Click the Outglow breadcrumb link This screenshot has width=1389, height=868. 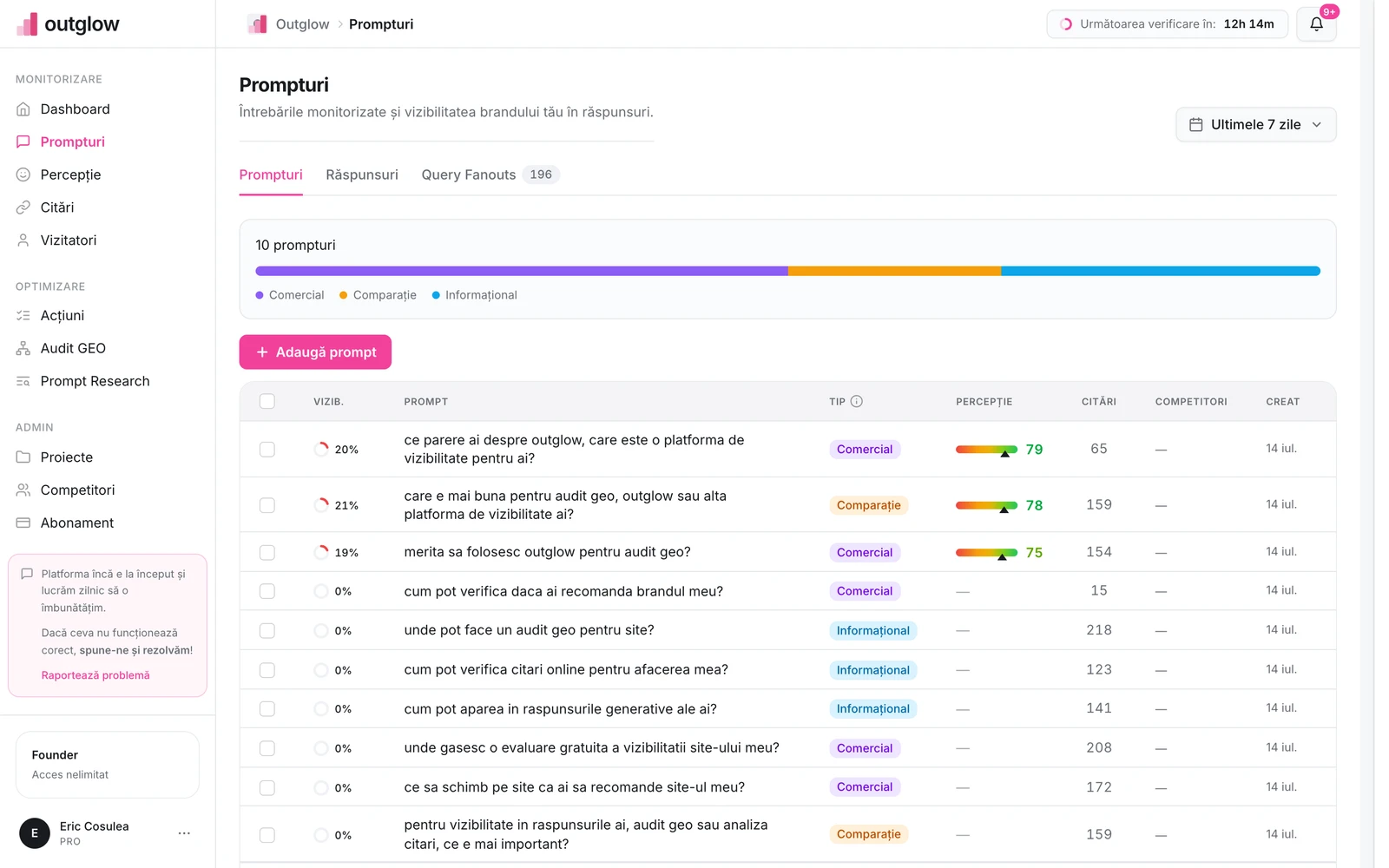click(x=302, y=24)
